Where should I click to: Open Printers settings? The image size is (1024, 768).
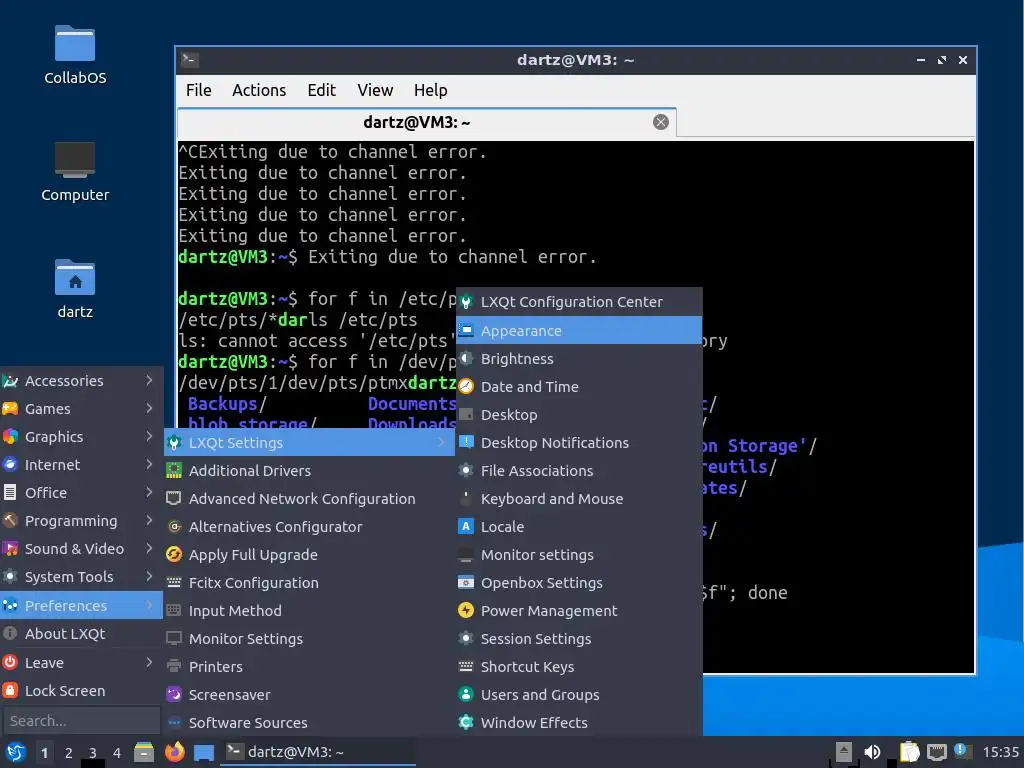click(309, 667)
